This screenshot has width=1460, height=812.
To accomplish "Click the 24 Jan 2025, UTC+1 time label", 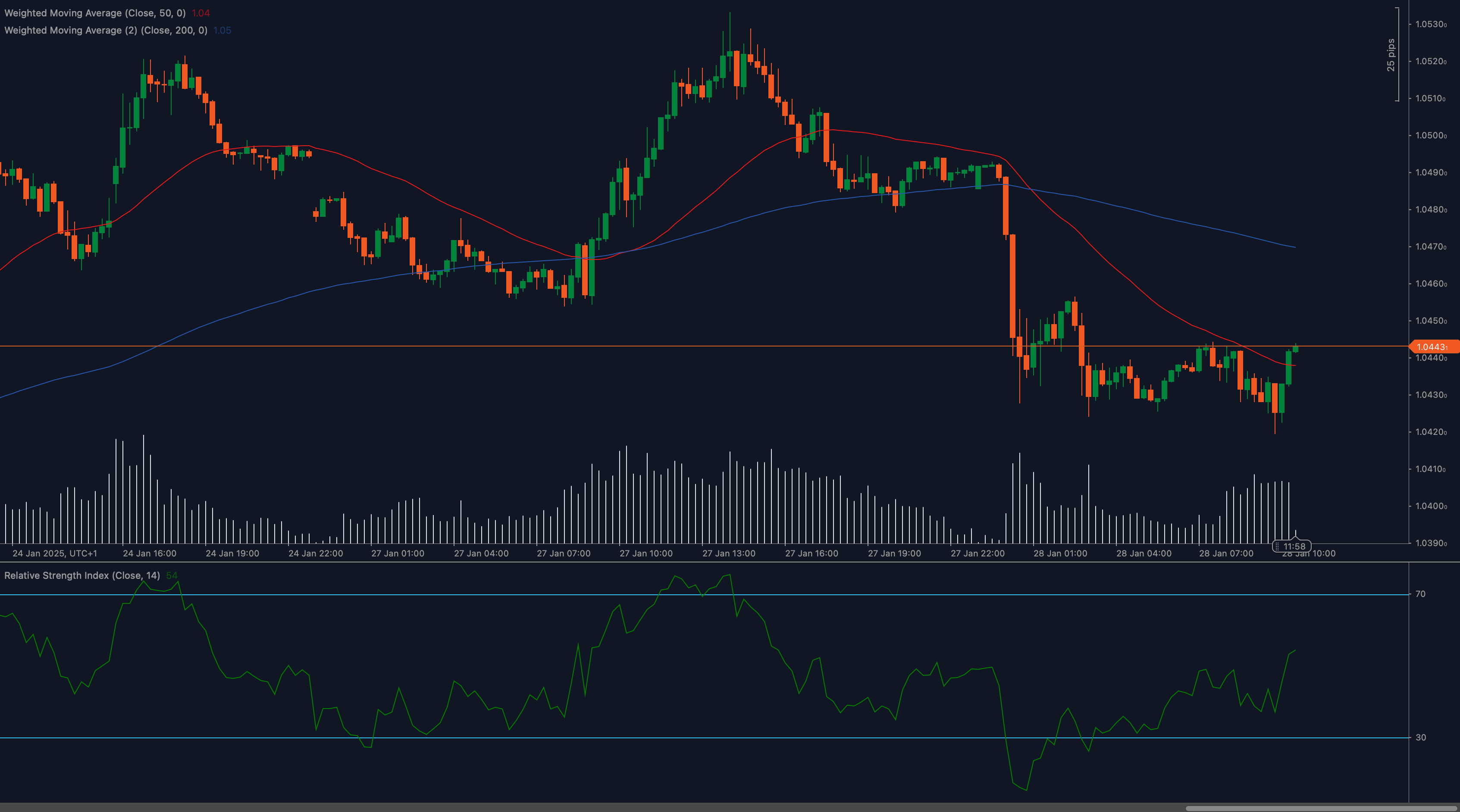I will pyautogui.click(x=54, y=553).
